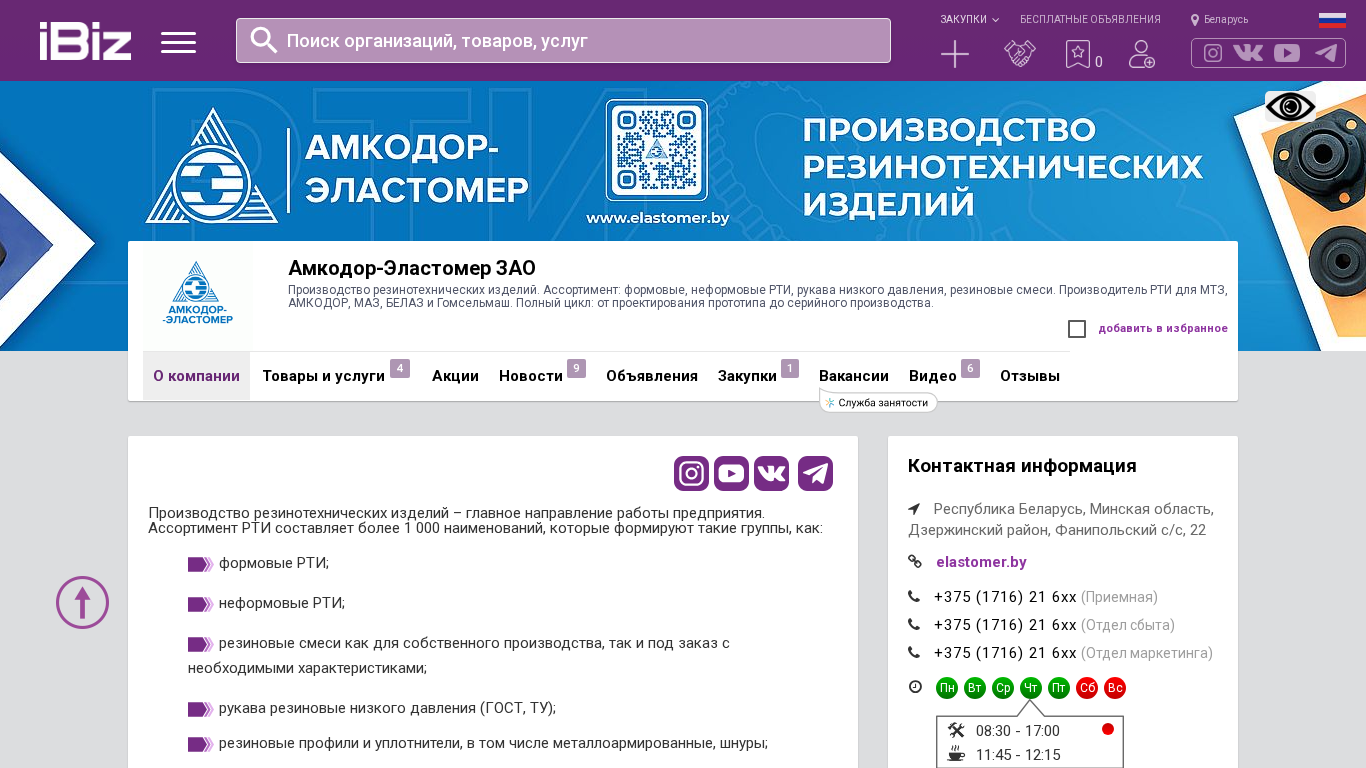Check the добавить в избранное checkbox
Image resolution: width=1366 pixels, height=768 pixels.
coord(1077,329)
